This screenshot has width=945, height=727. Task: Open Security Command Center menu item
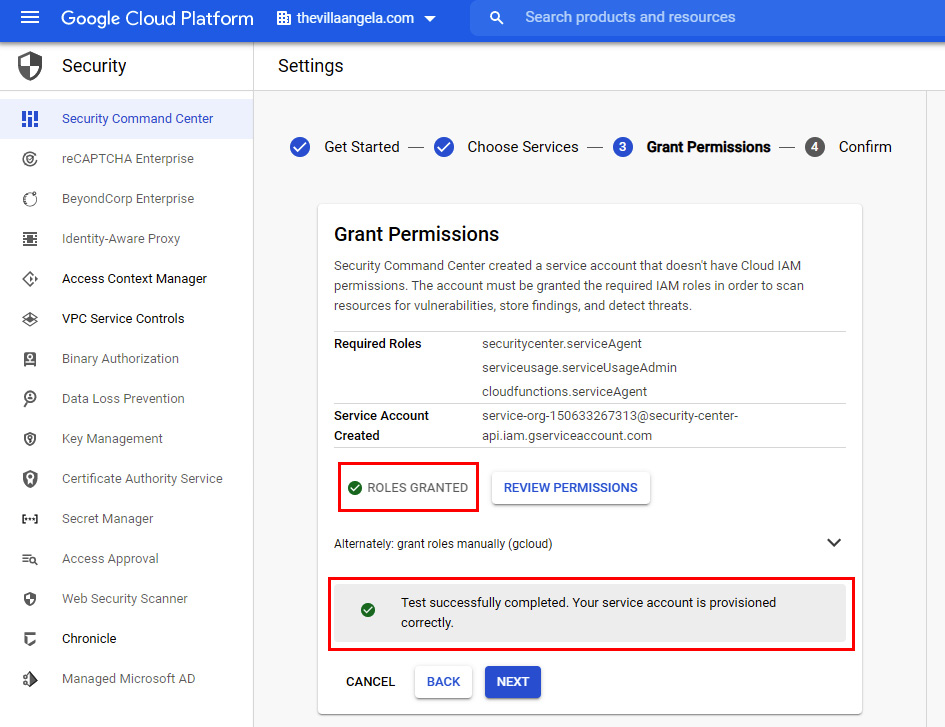click(x=127, y=119)
